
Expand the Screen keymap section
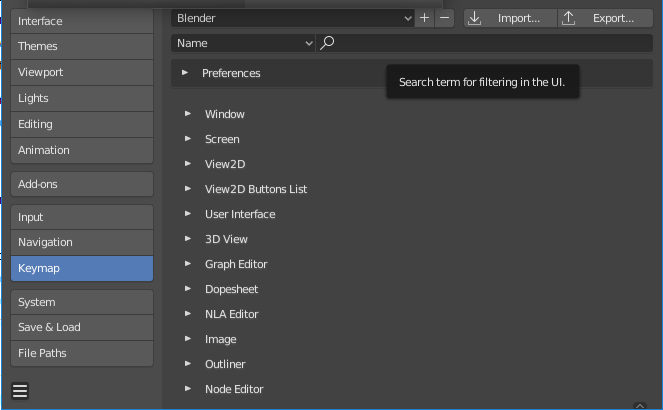tap(188, 139)
